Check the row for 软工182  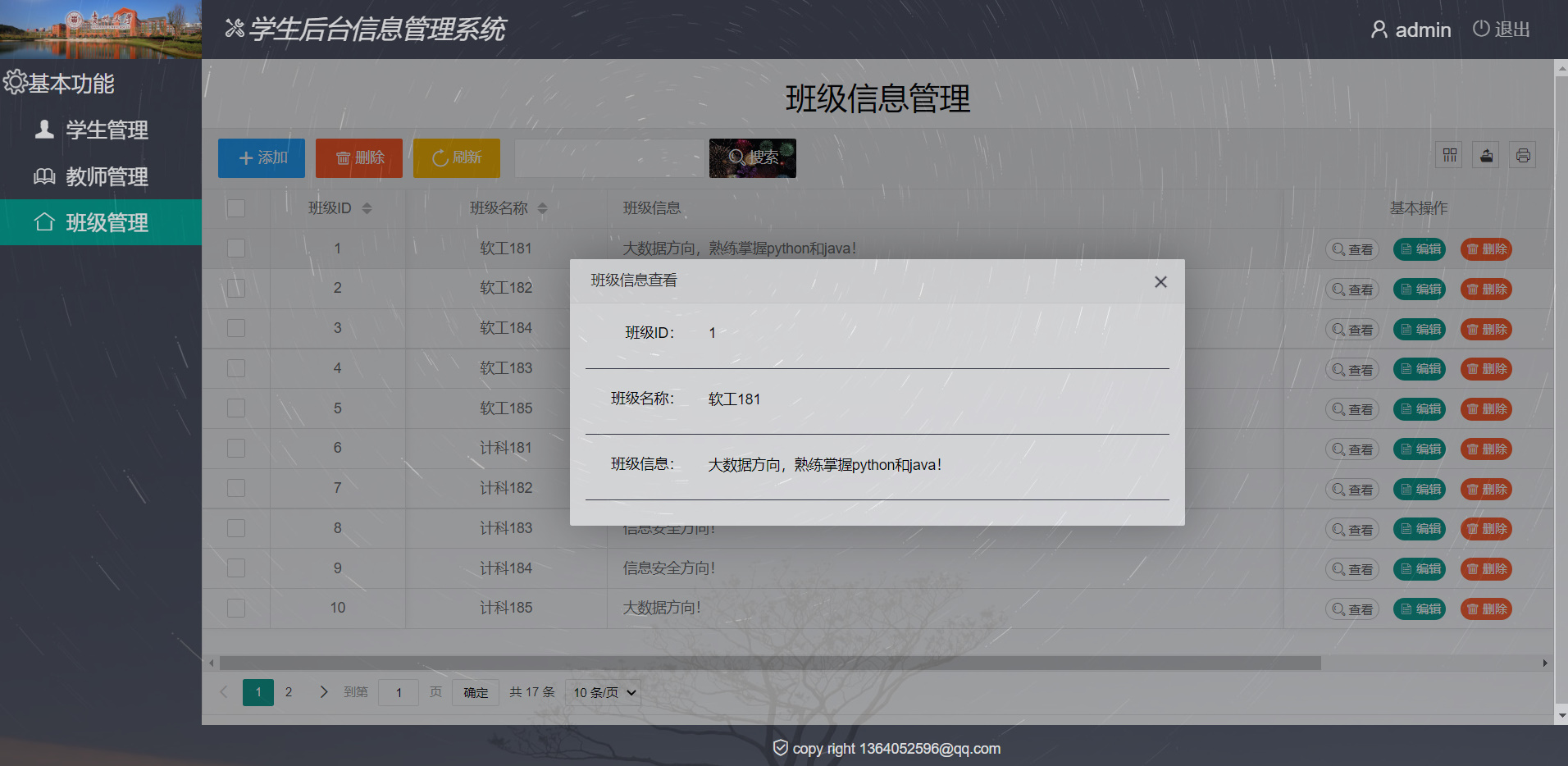click(236, 288)
